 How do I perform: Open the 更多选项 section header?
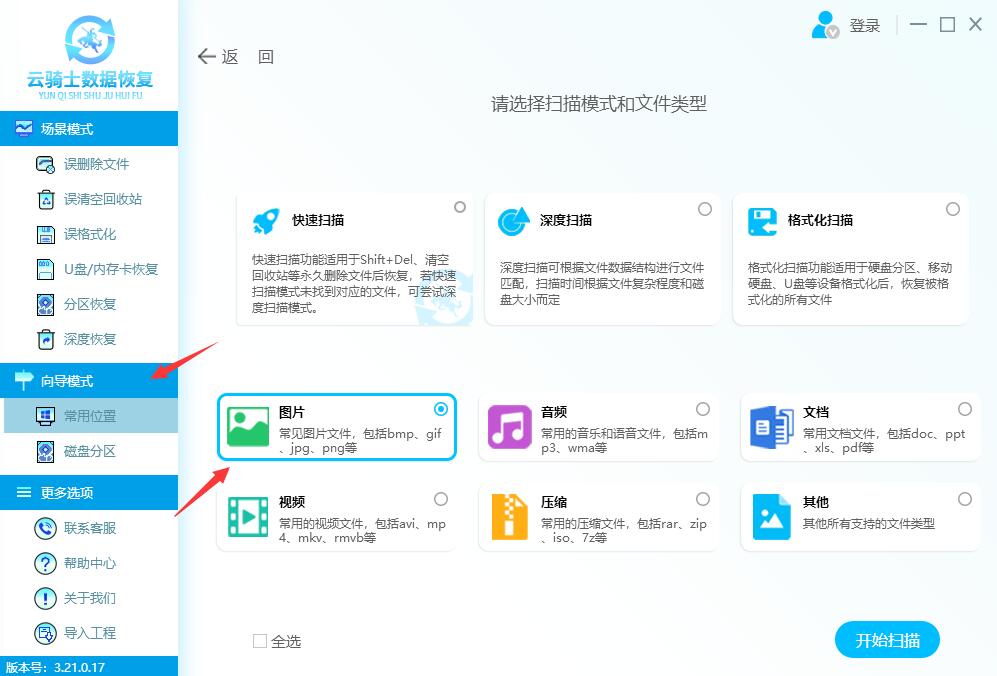click(89, 493)
